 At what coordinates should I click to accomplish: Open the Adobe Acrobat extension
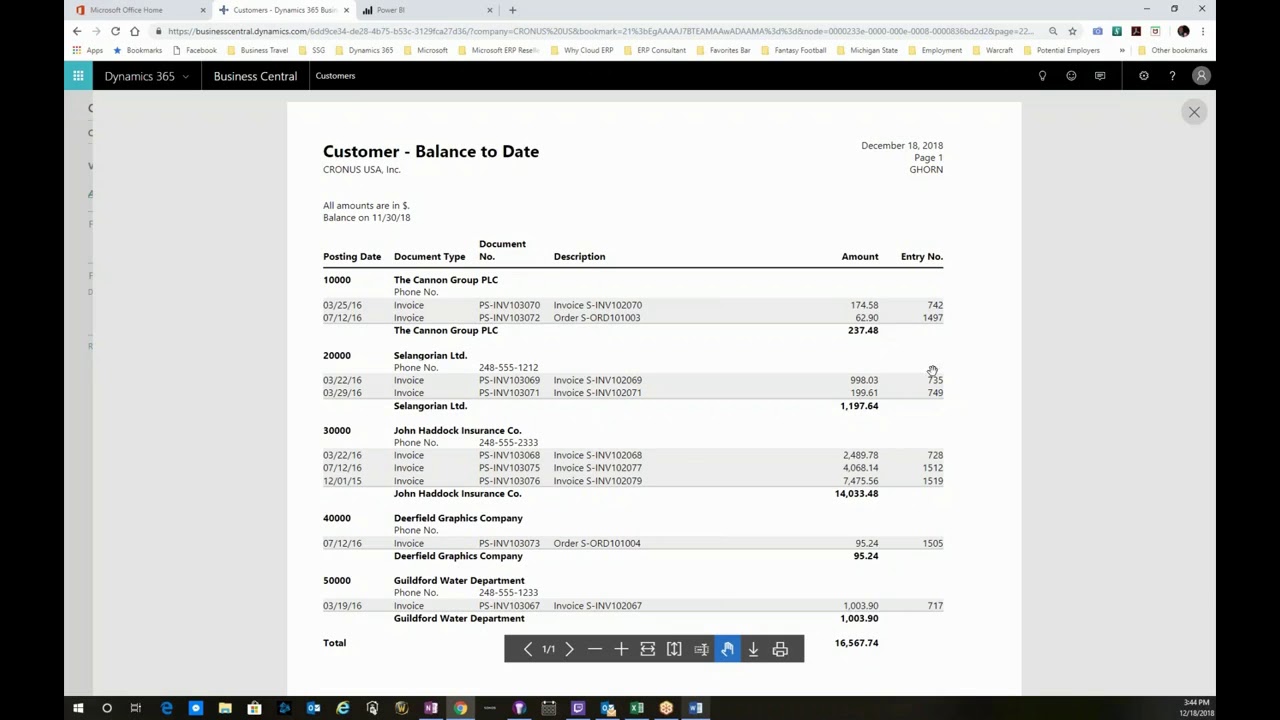click(1136, 31)
